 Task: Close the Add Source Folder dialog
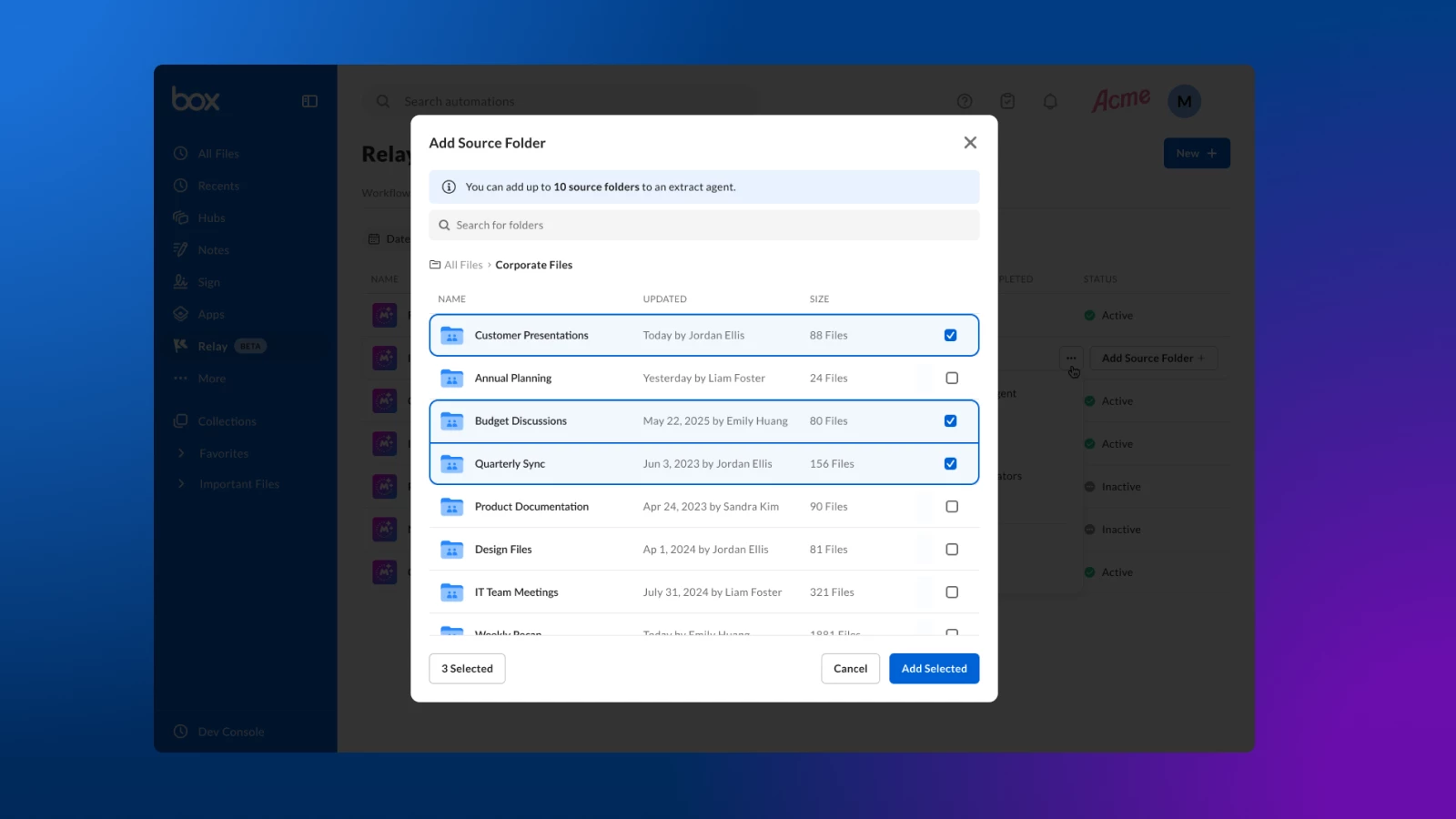coord(970,143)
